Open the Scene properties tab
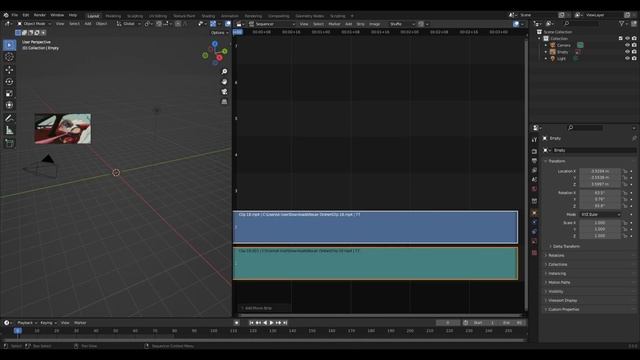 tap(534, 180)
